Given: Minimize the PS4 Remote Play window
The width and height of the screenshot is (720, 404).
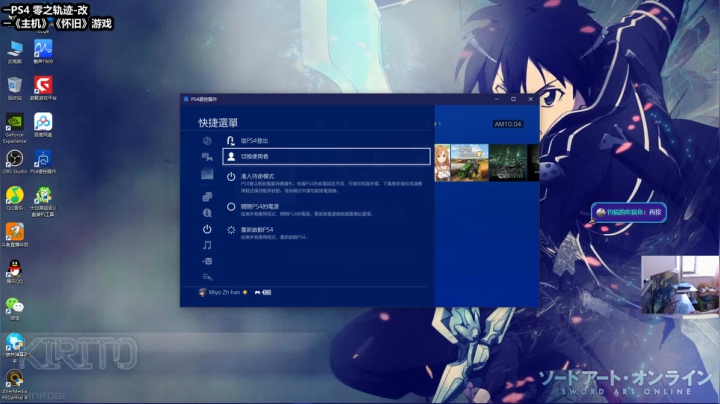Looking at the screenshot, I should click(x=497, y=99).
